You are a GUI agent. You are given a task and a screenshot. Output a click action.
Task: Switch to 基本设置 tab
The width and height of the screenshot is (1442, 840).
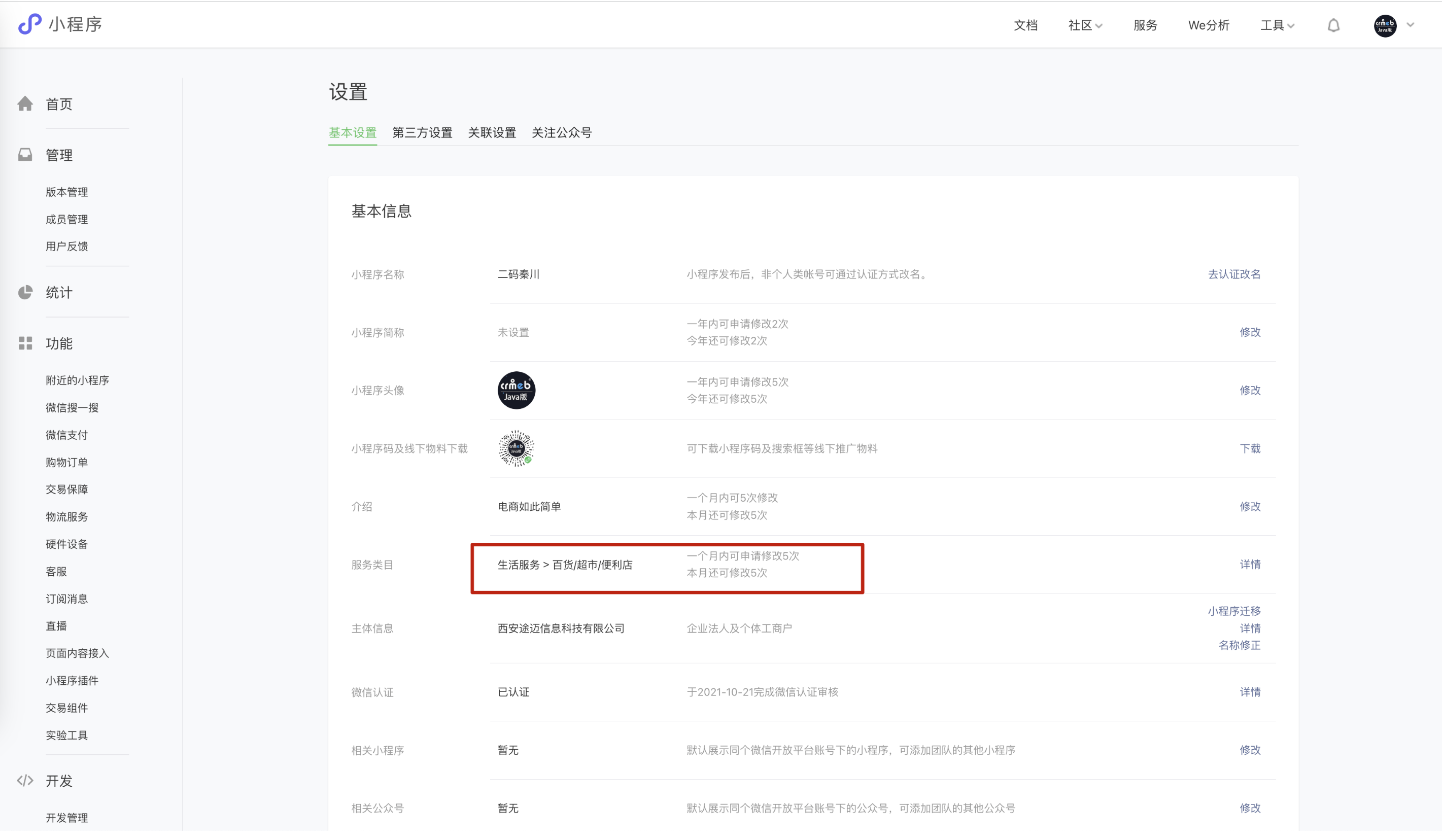coord(353,133)
